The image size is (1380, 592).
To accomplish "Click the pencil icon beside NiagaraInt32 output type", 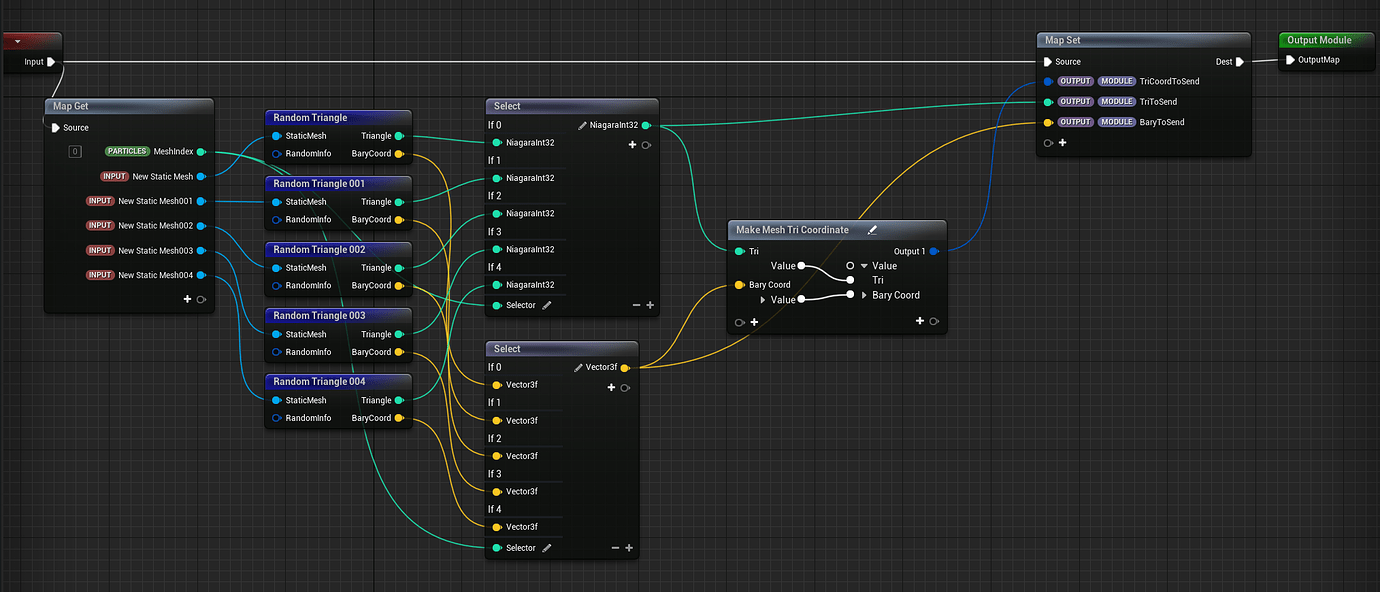I will 582,126.
